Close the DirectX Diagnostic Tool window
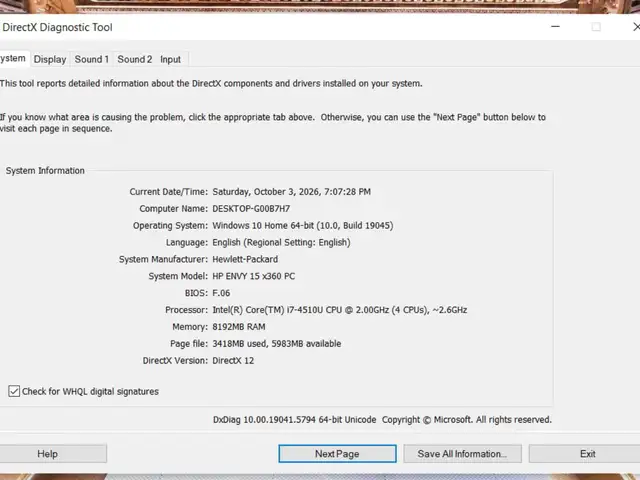 [635, 27]
